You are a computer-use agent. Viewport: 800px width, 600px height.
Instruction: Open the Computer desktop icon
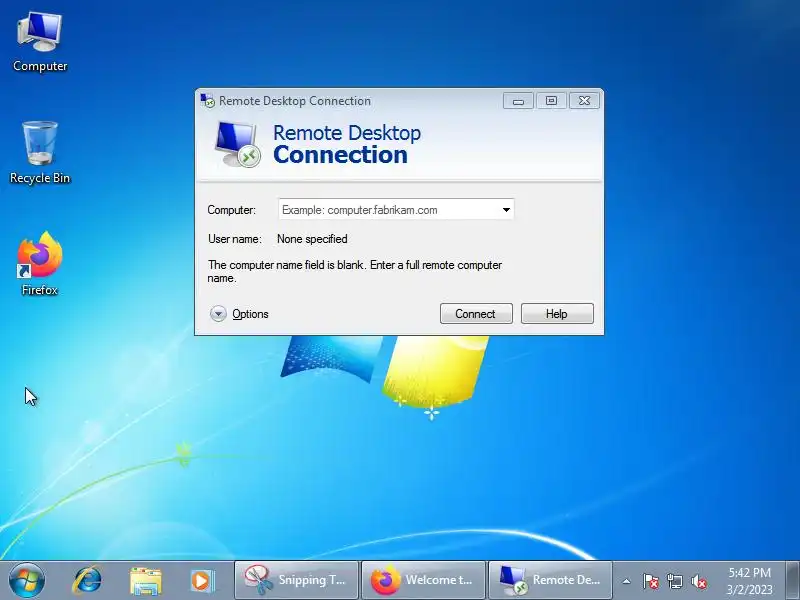[40, 43]
